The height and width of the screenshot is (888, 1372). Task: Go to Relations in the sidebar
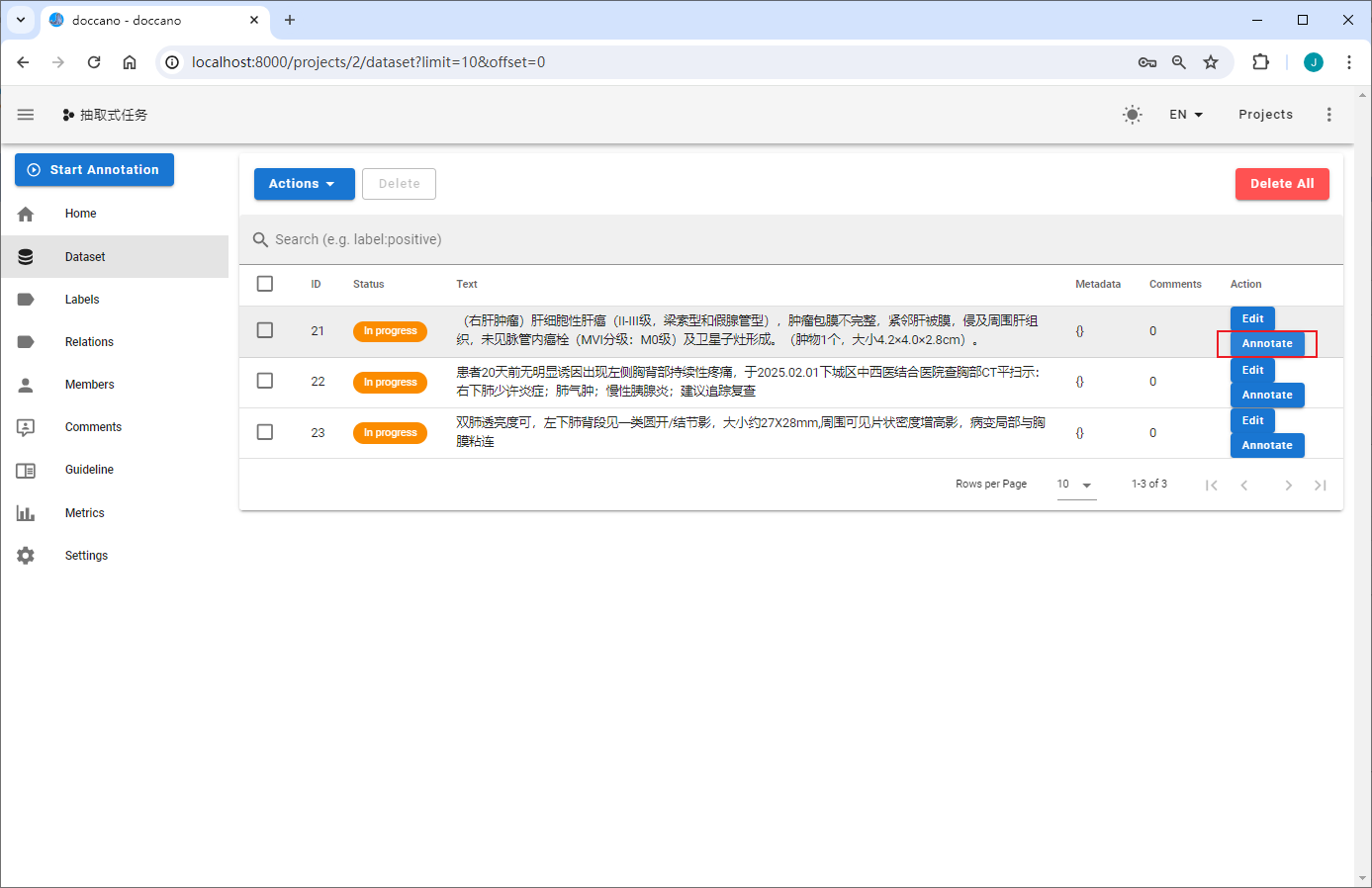click(89, 342)
